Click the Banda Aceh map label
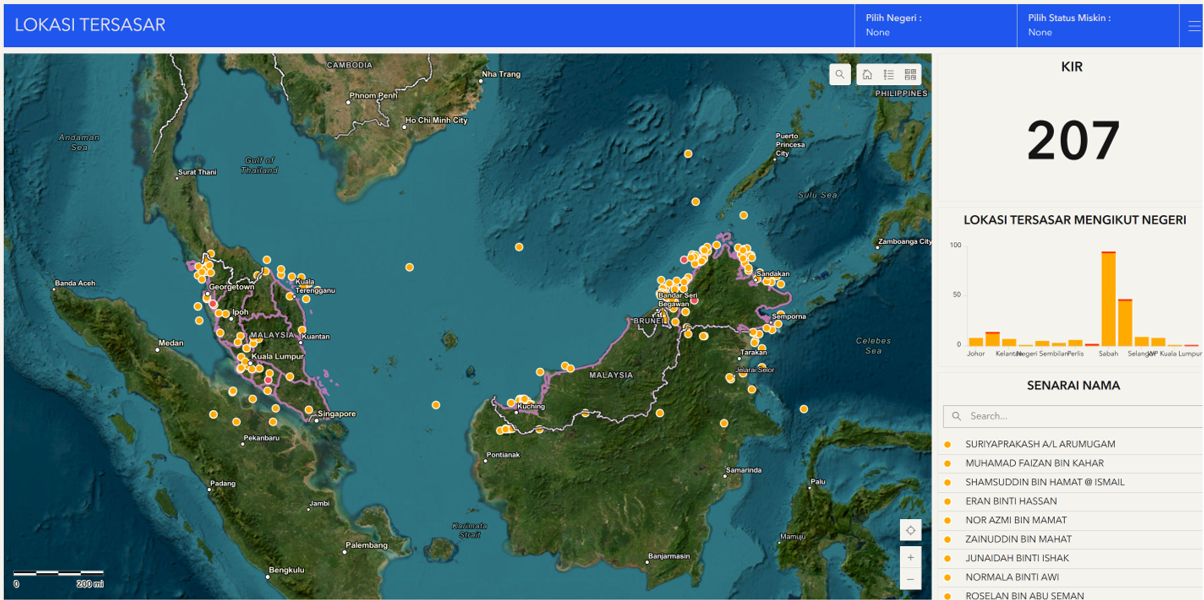Screen dimensions: 1204x600 coord(74,283)
